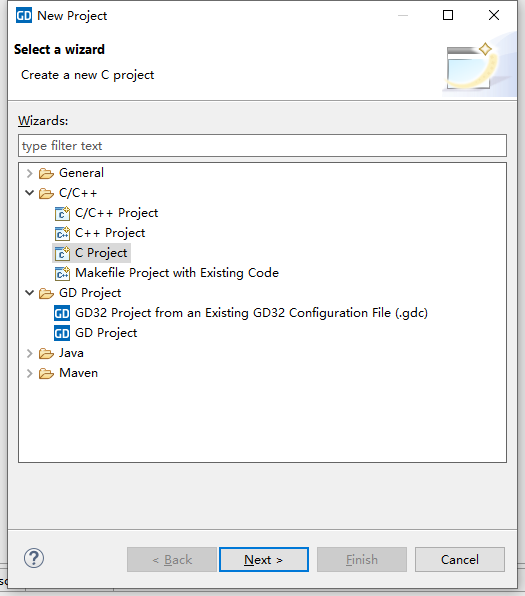Image resolution: width=525 pixels, height=596 pixels.
Task: Focus the type filter text field
Action: pyautogui.click(x=262, y=146)
